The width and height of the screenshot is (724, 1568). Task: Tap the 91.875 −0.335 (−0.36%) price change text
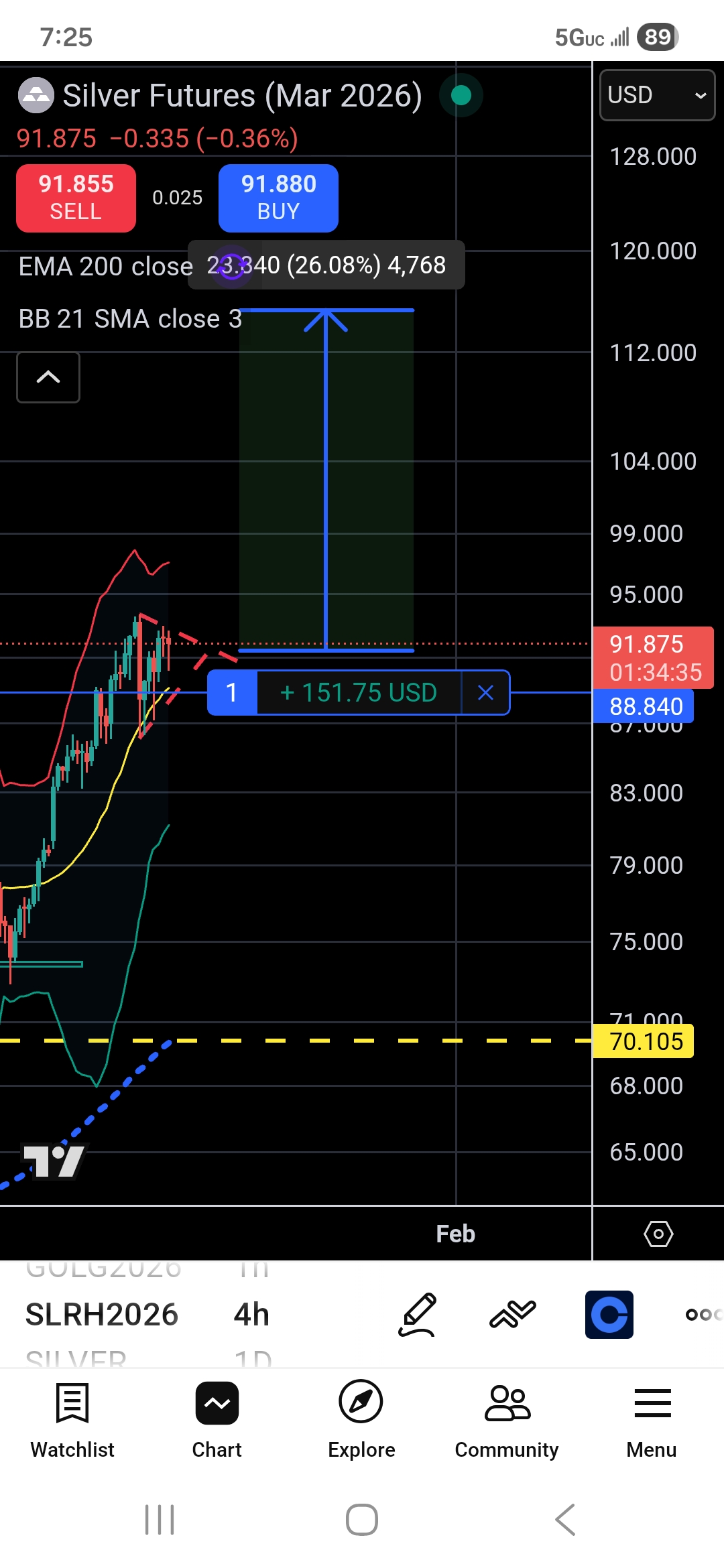(x=157, y=139)
